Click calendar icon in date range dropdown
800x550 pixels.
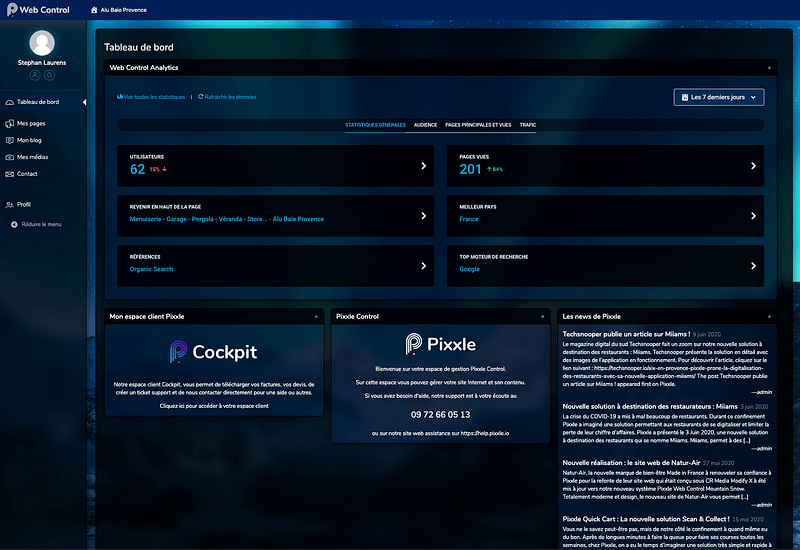(x=685, y=97)
